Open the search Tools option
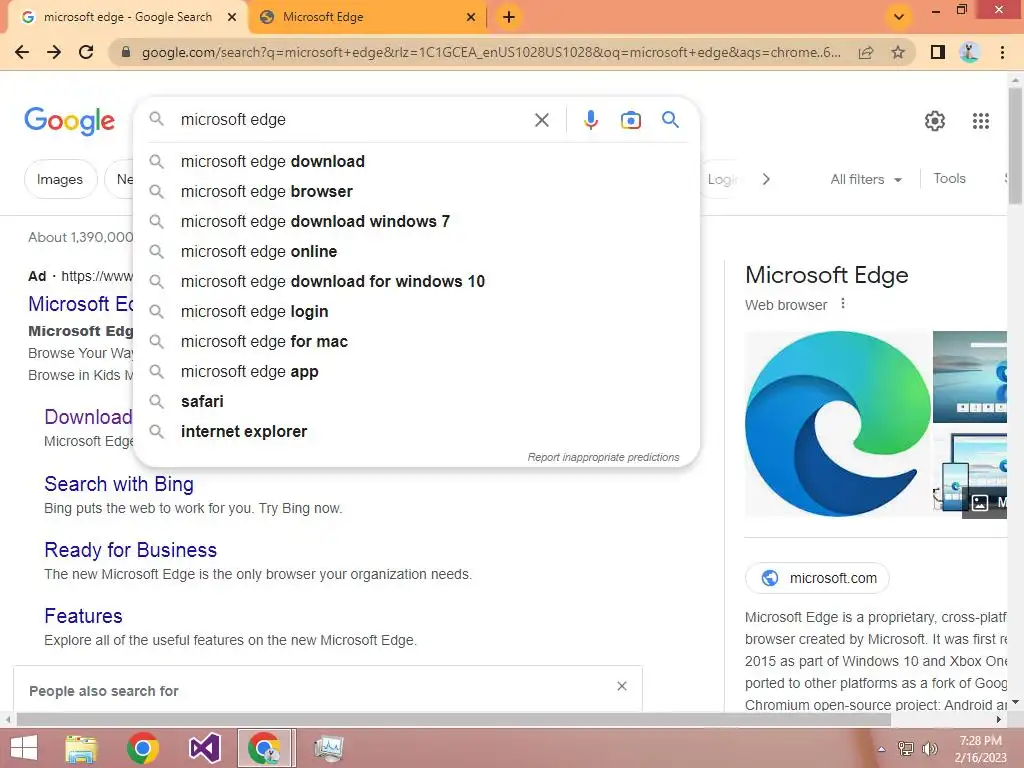1024x768 pixels. (x=949, y=178)
